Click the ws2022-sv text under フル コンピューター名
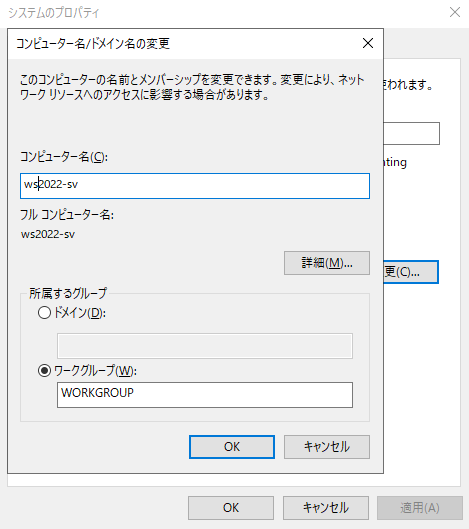469x529 pixels. point(48,234)
